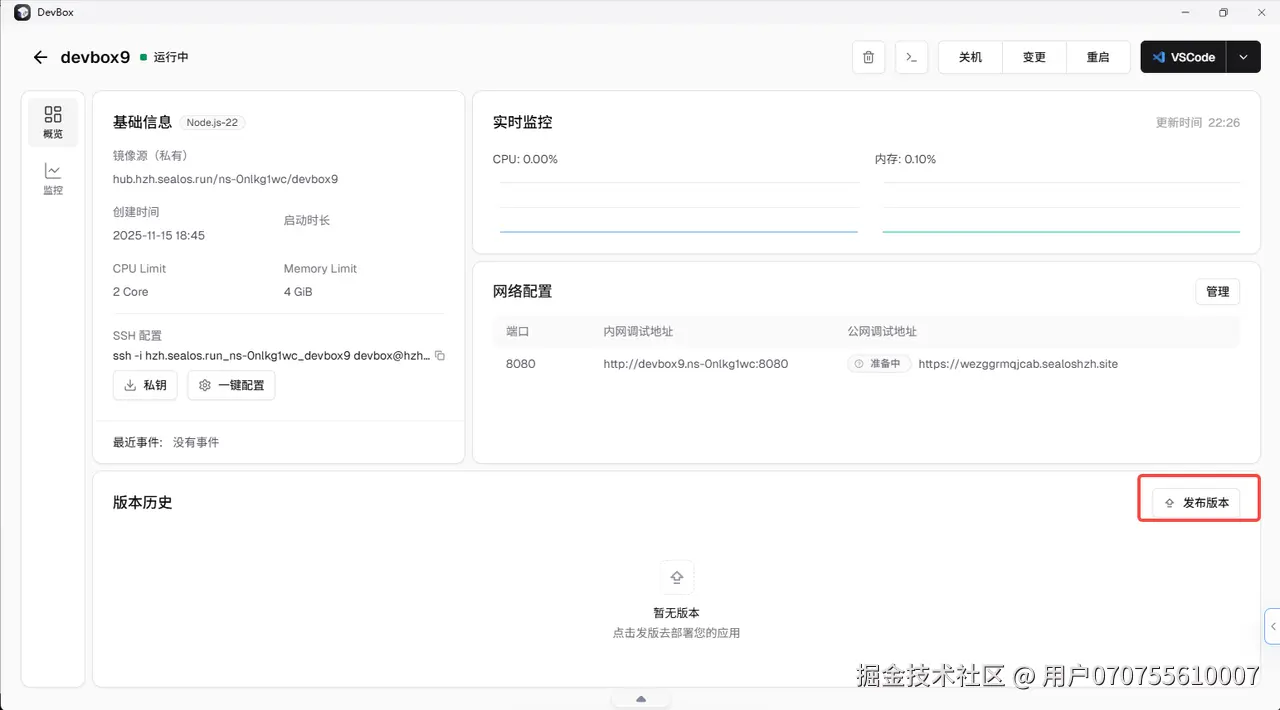Expand the VSCode IDE dropdown arrow
This screenshot has width=1280, height=710.
(1243, 57)
